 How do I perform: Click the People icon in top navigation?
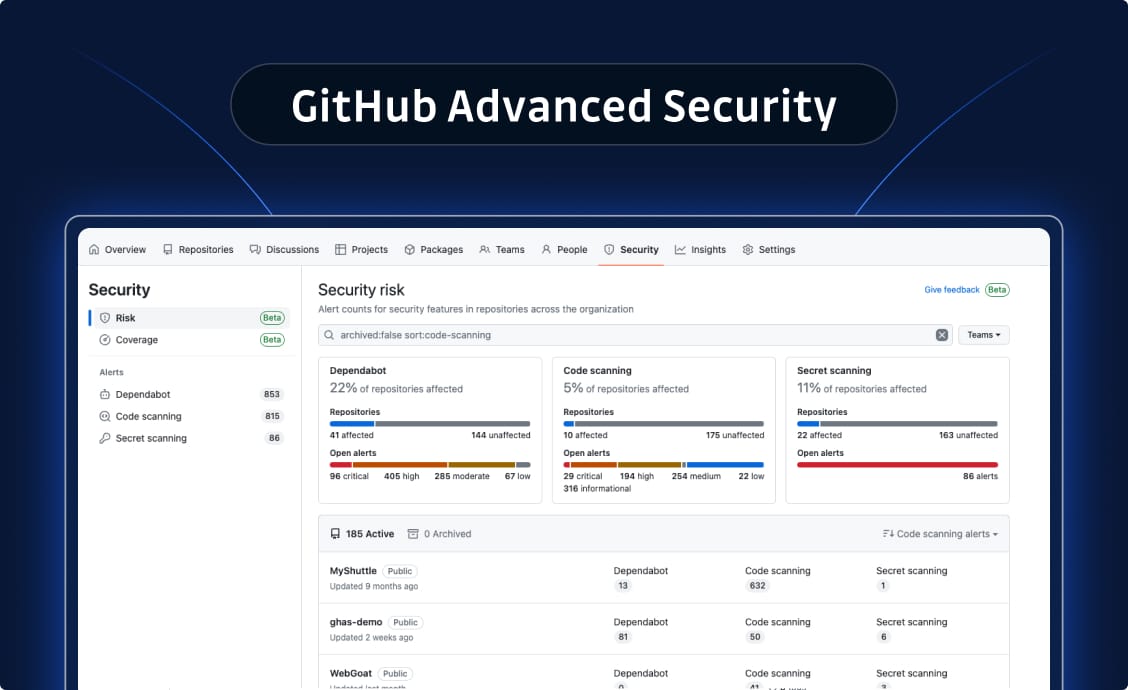point(546,249)
